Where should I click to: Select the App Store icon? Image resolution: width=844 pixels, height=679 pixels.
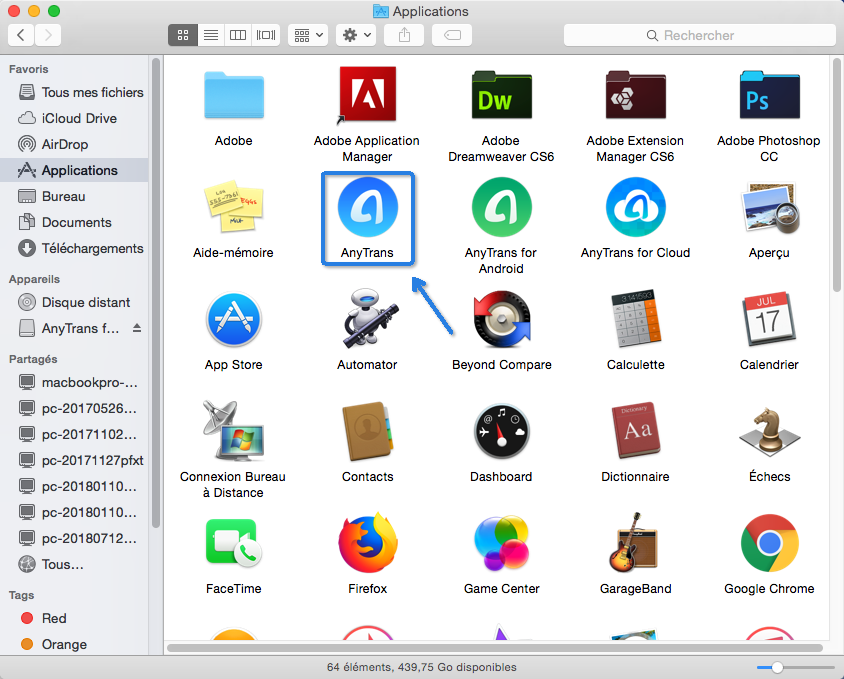[234, 319]
